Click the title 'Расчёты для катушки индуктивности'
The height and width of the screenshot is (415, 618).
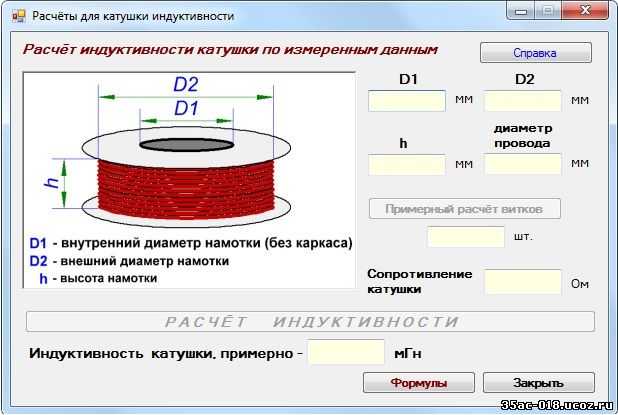point(133,16)
